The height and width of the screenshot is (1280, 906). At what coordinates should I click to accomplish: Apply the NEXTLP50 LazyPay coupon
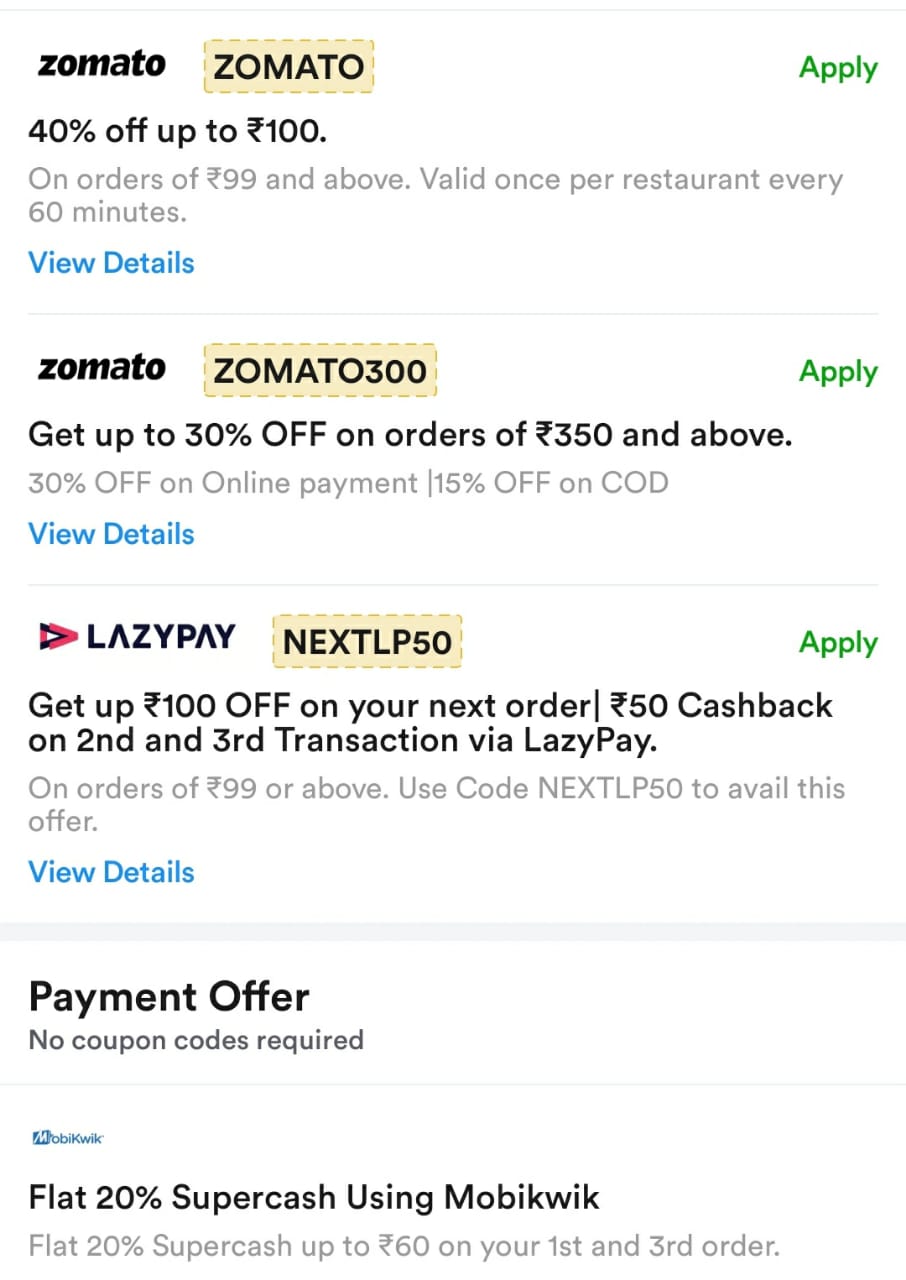[838, 643]
